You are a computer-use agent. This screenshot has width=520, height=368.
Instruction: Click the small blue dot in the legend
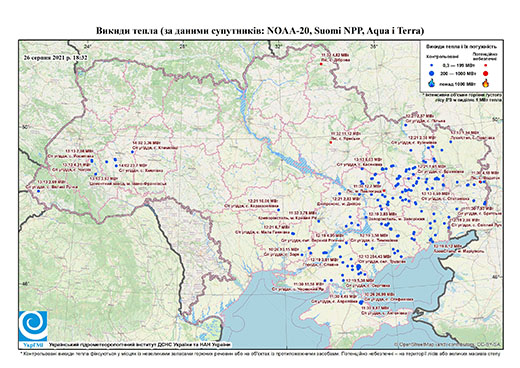coord(432,66)
